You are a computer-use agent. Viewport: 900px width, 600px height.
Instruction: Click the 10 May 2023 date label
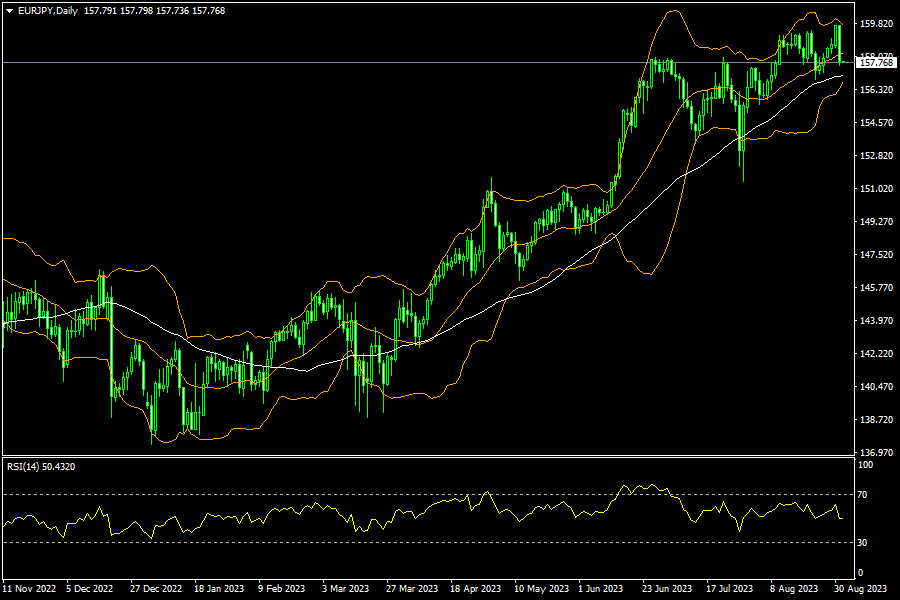point(541,589)
